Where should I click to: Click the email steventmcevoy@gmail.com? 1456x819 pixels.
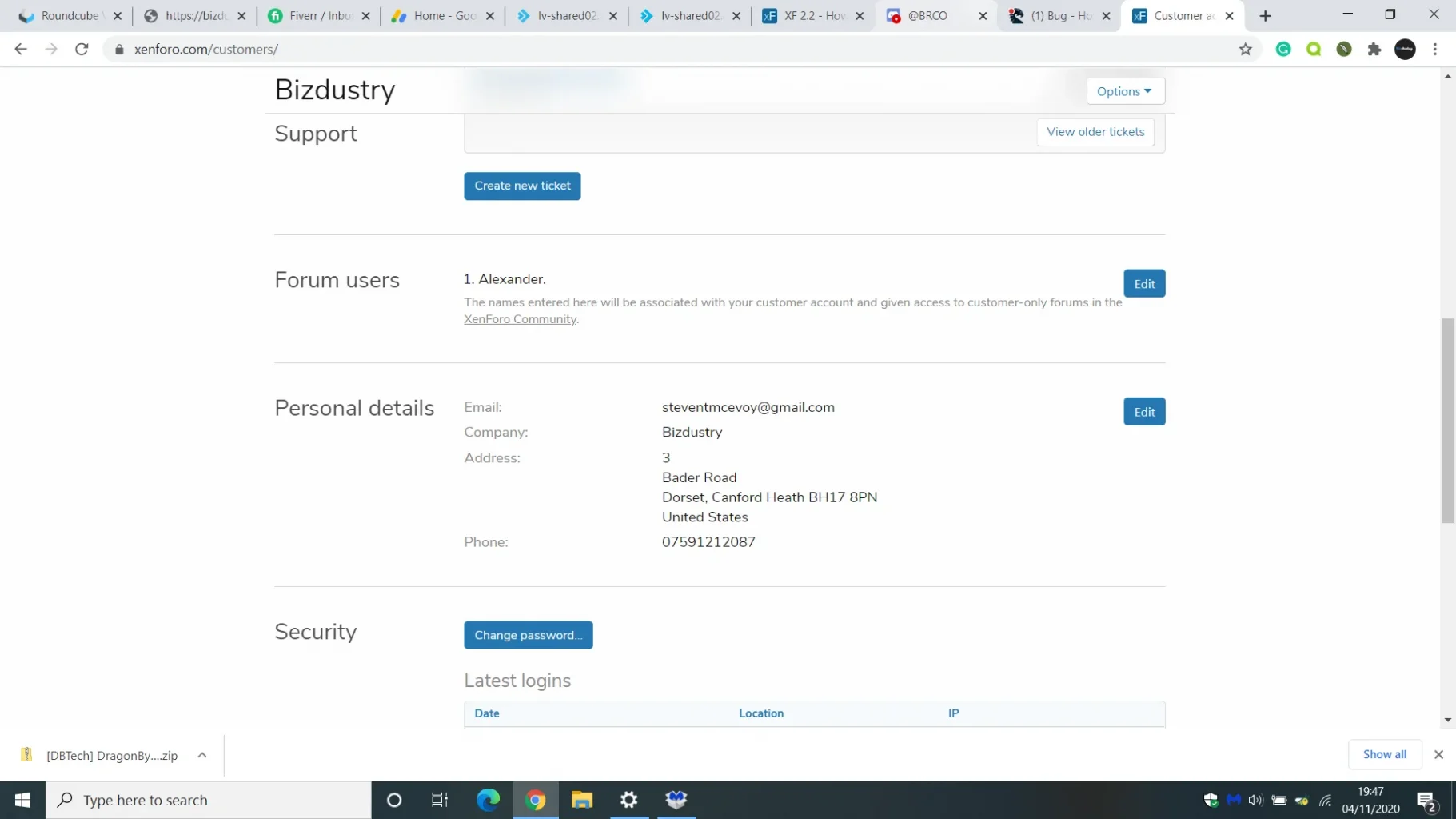coord(748,407)
